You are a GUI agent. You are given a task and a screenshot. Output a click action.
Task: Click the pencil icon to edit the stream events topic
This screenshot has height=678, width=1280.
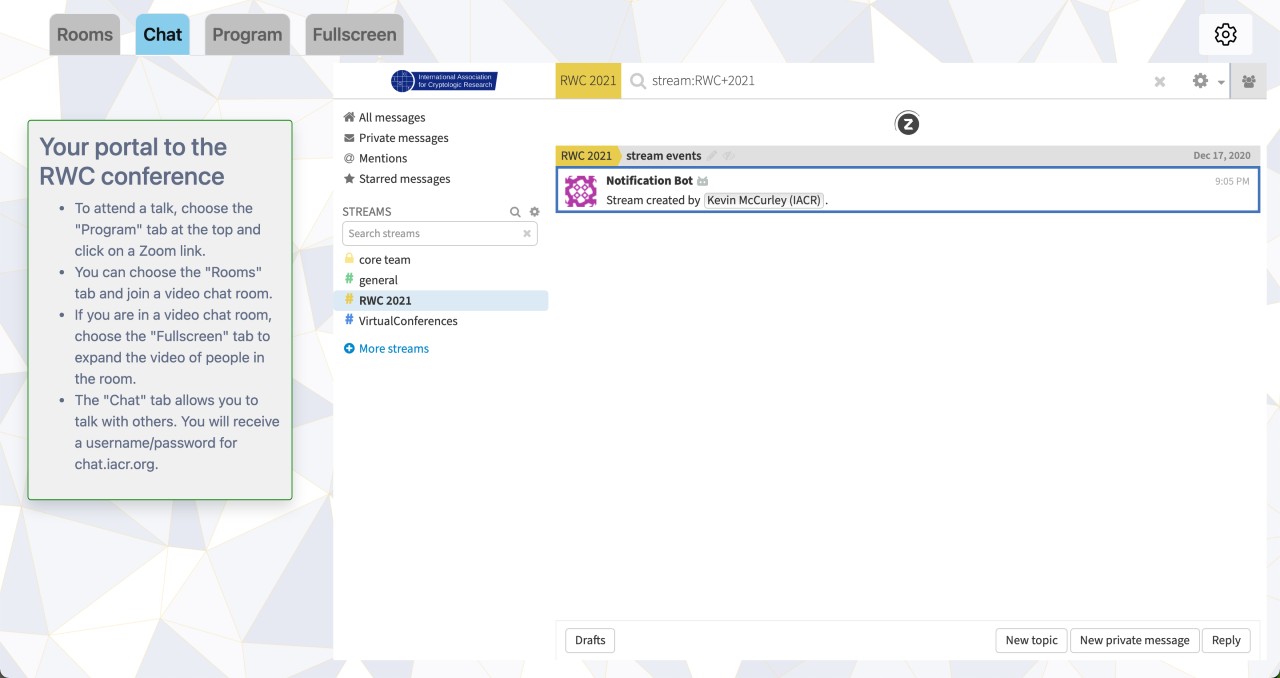pyautogui.click(x=712, y=156)
